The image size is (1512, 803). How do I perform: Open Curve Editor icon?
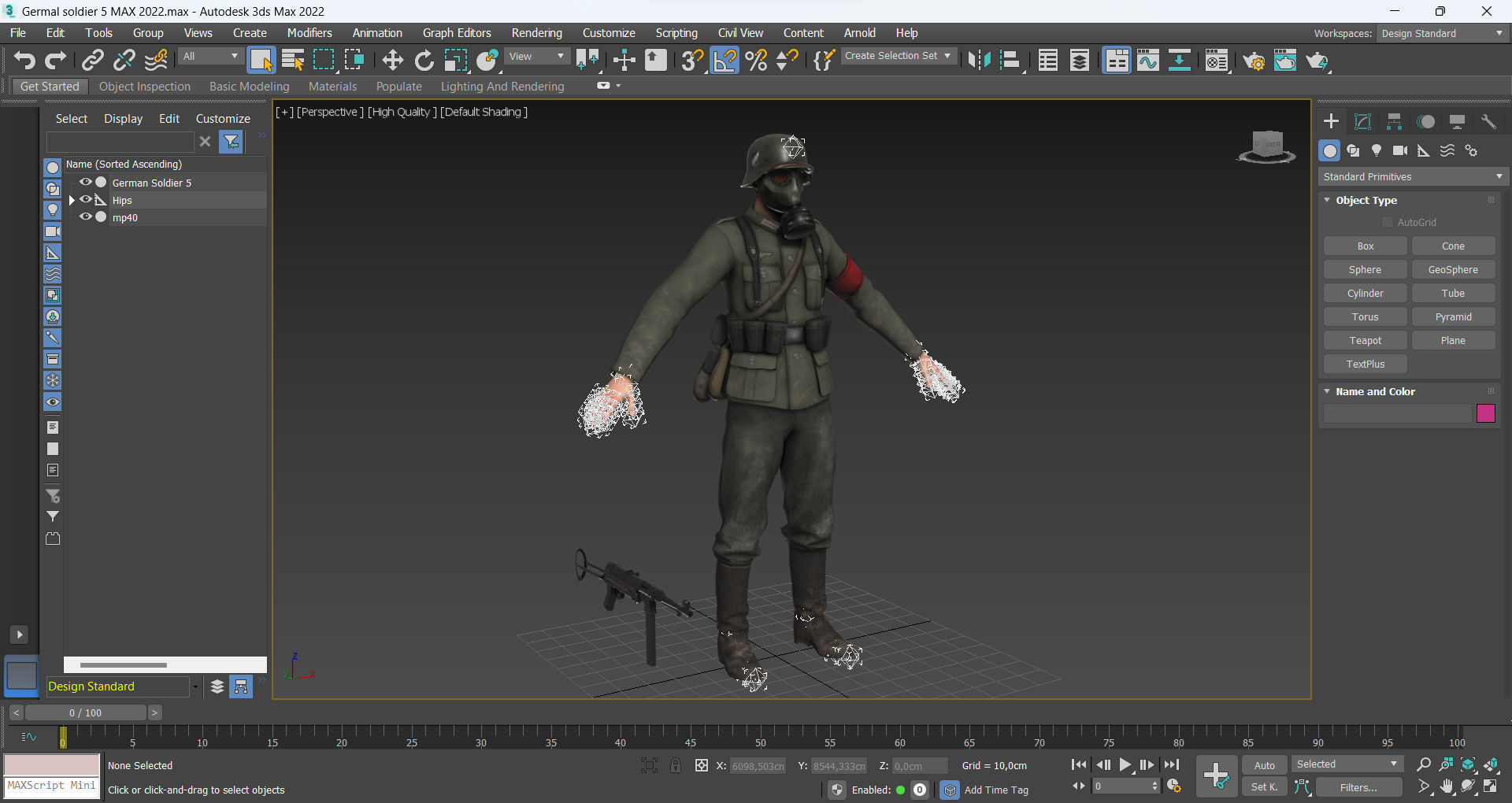click(1148, 60)
